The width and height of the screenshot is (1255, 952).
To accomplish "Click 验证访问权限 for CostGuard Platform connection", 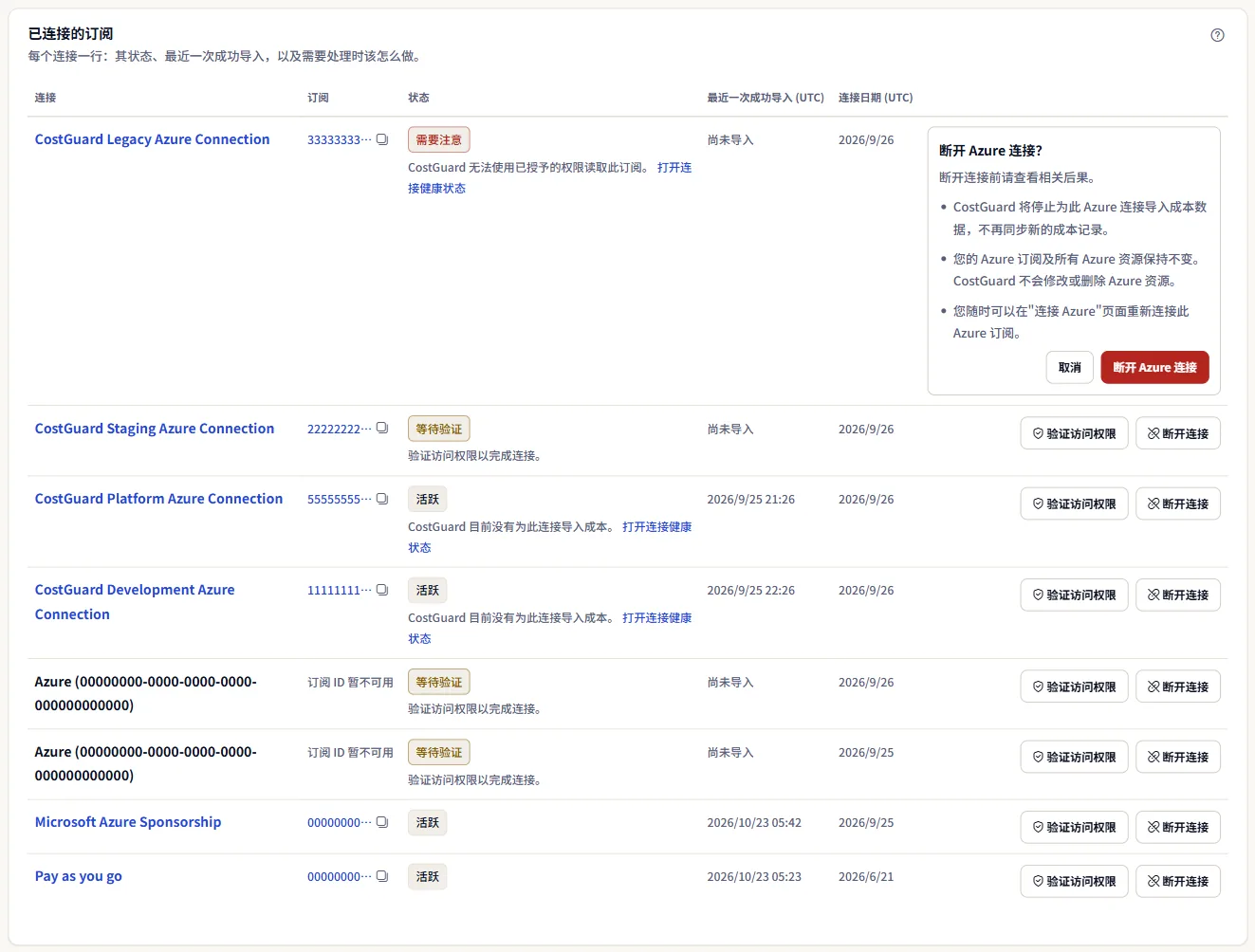I will click(x=1074, y=503).
